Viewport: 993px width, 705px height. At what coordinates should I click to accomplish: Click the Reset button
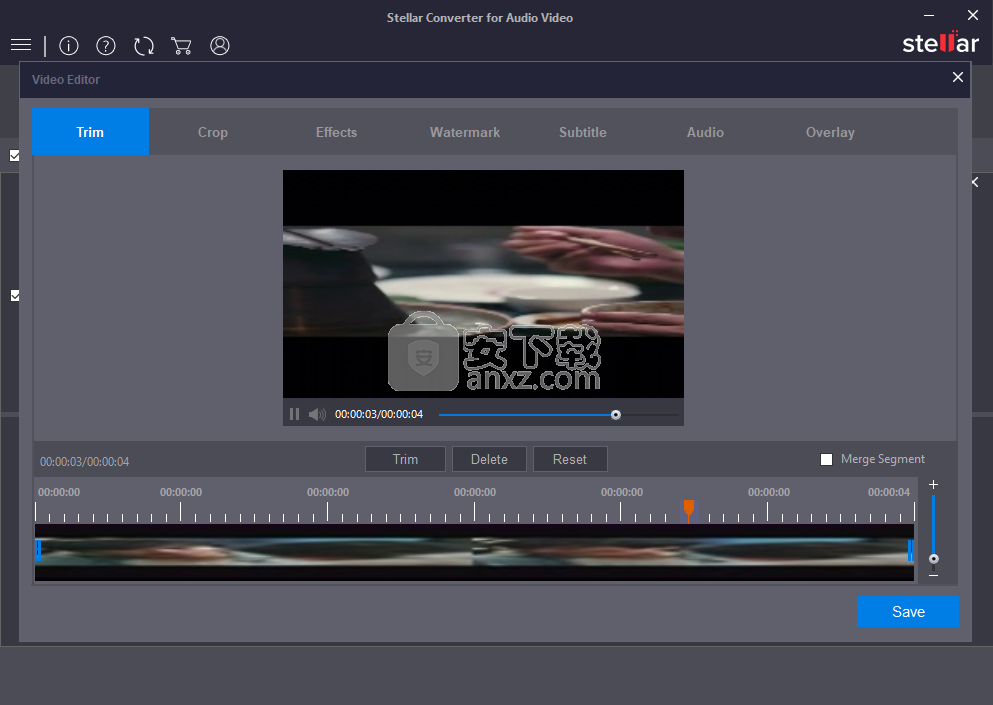click(x=570, y=459)
